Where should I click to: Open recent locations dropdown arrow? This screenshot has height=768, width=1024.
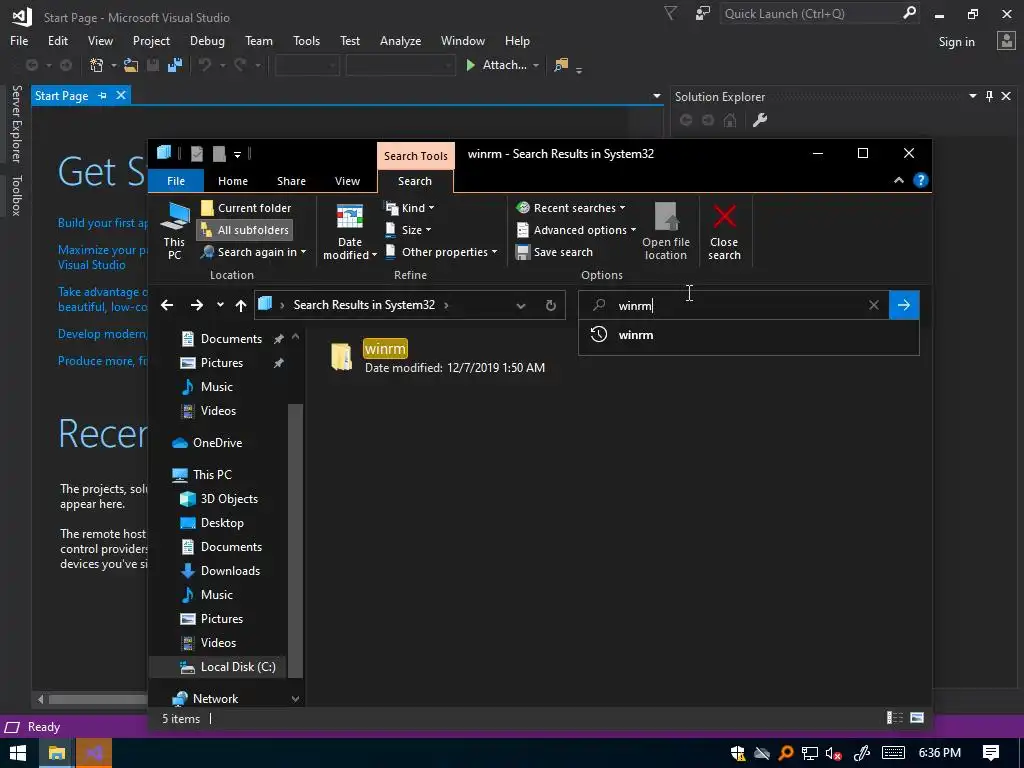pos(220,305)
